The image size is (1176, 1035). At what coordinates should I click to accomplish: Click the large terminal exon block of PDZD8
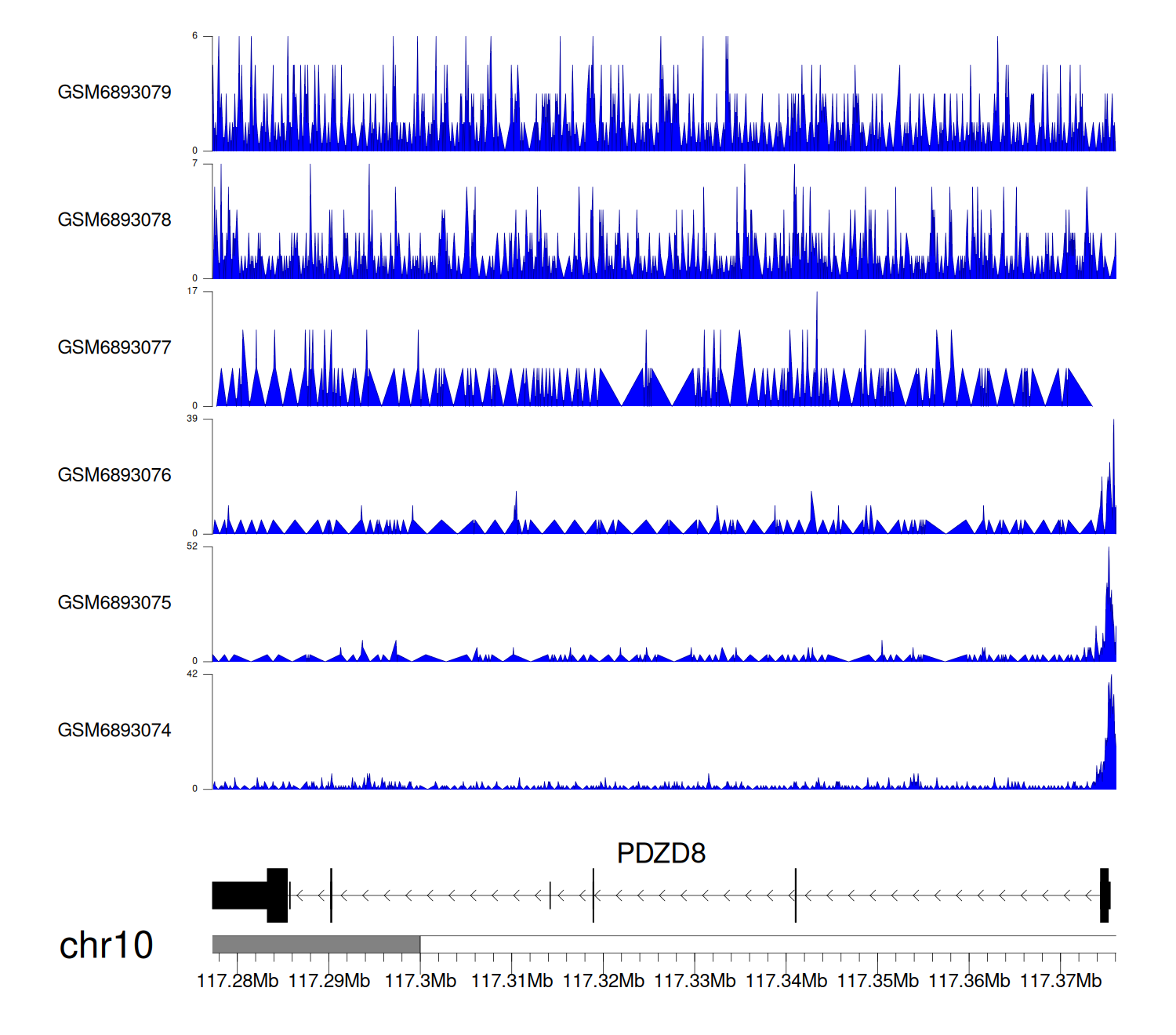pos(249,895)
